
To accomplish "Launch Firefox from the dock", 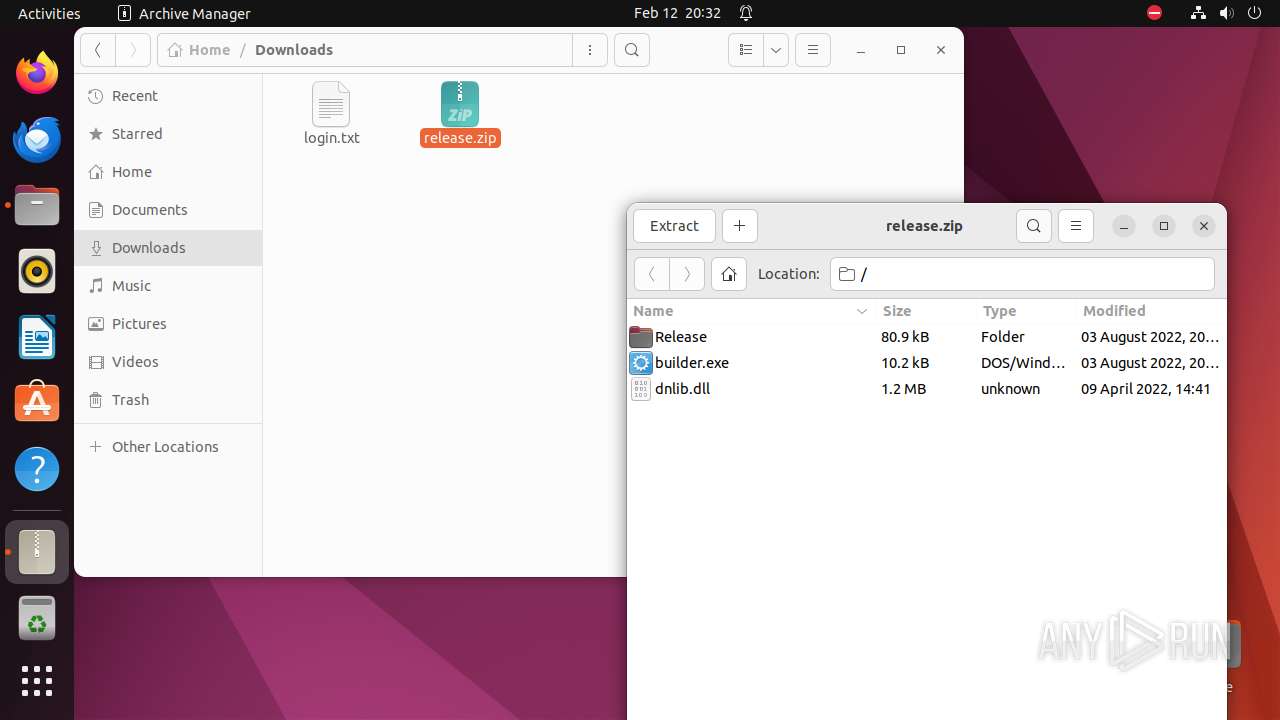I will [x=37, y=73].
